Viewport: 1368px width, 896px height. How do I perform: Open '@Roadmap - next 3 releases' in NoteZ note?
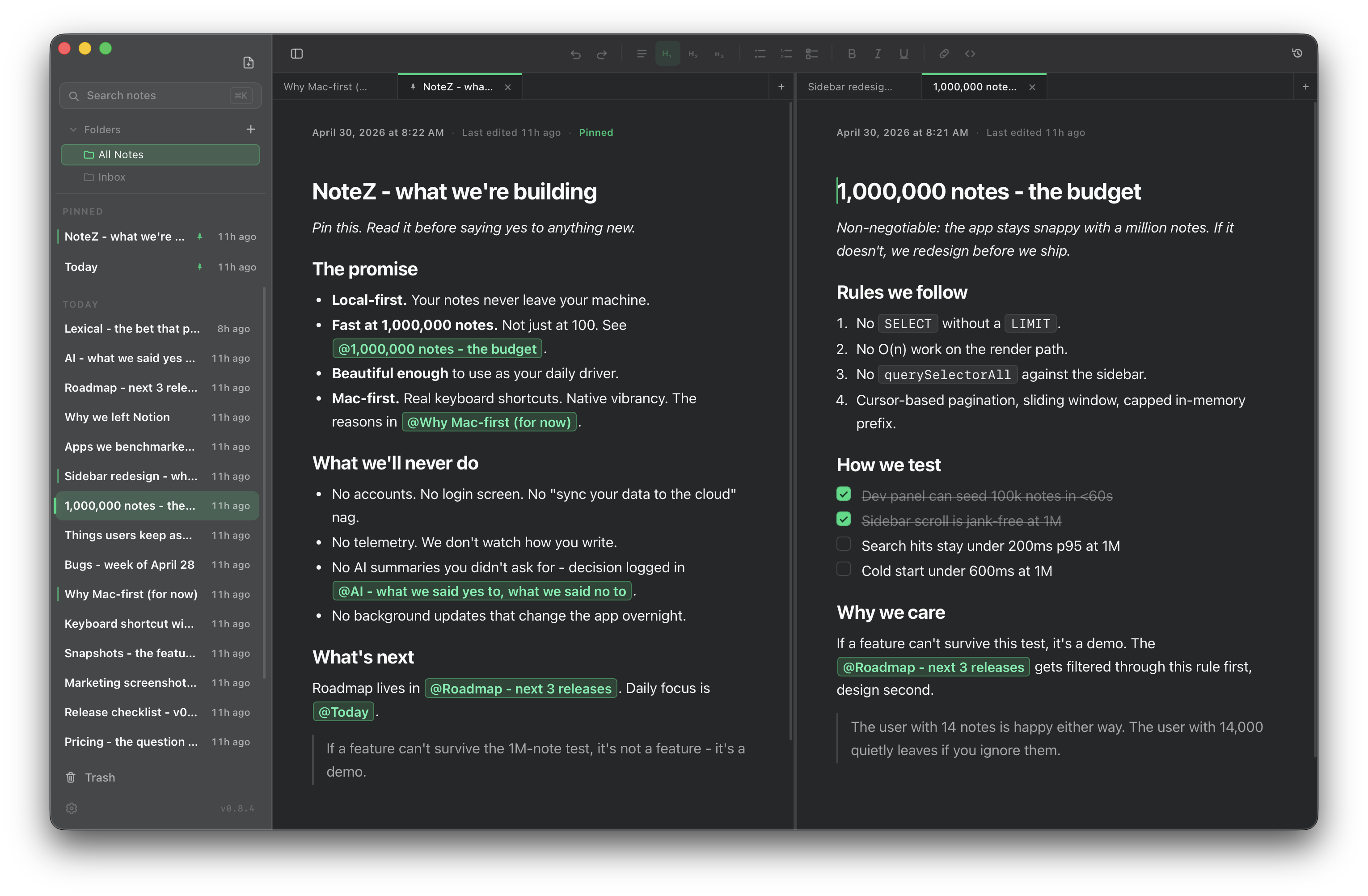(x=521, y=689)
